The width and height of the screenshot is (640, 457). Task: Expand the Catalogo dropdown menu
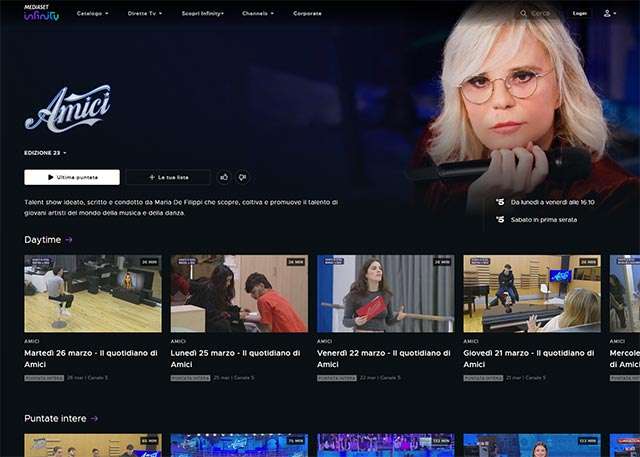point(93,13)
